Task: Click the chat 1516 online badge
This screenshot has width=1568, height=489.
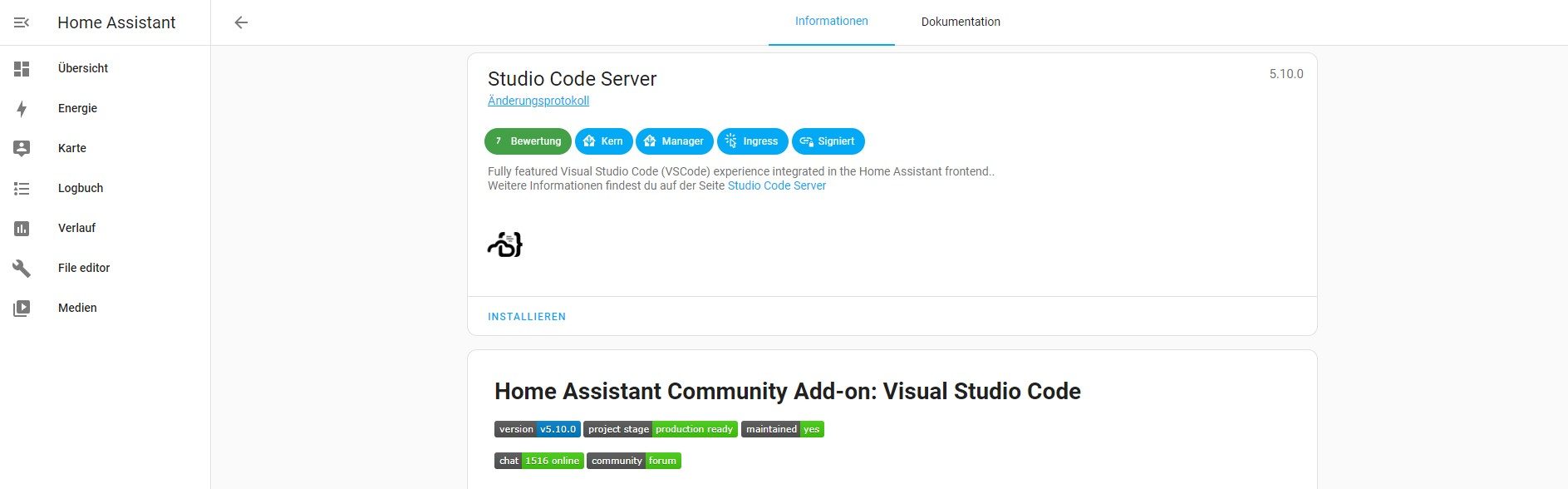Action: pos(539,461)
